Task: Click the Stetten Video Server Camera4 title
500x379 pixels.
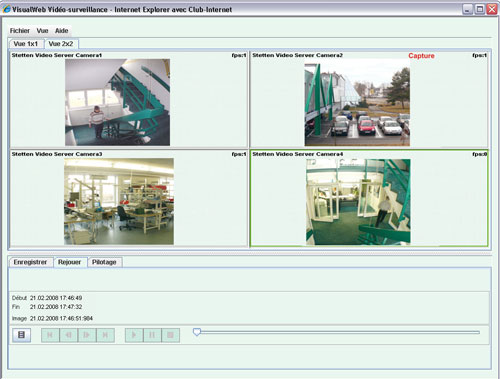Action: pyautogui.click(x=297, y=154)
